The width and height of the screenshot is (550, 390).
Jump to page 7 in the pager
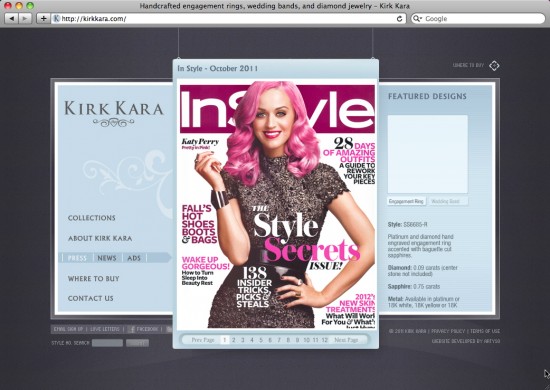[x=279, y=340]
